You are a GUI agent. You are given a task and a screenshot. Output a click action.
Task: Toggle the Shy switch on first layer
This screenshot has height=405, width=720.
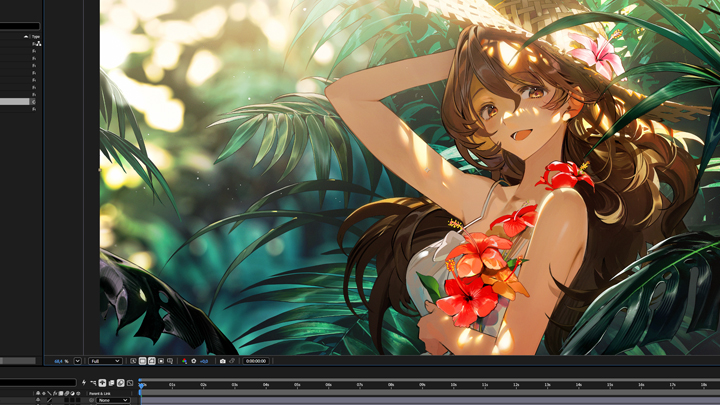tap(38, 400)
